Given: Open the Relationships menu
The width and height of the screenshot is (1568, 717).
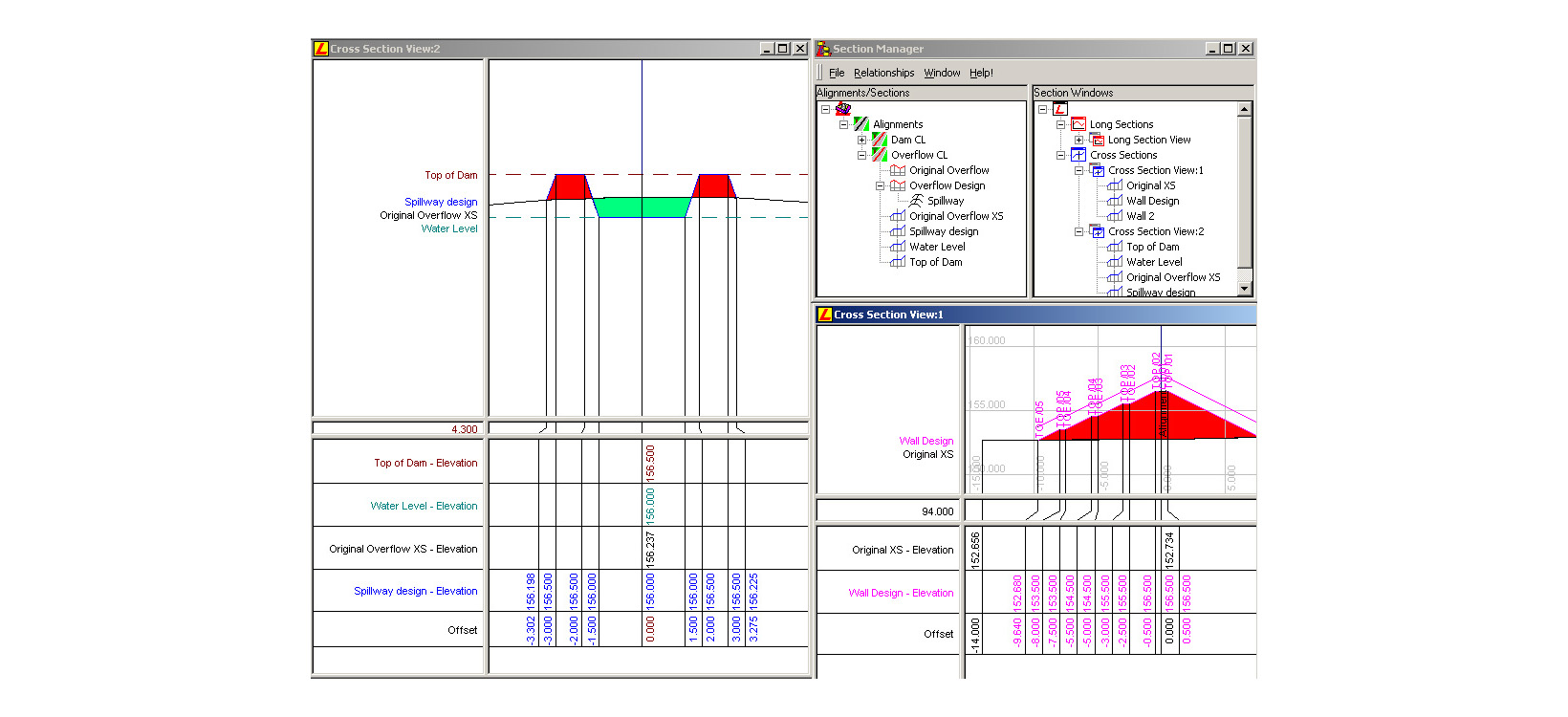Looking at the screenshot, I should (x=883, y=73).
